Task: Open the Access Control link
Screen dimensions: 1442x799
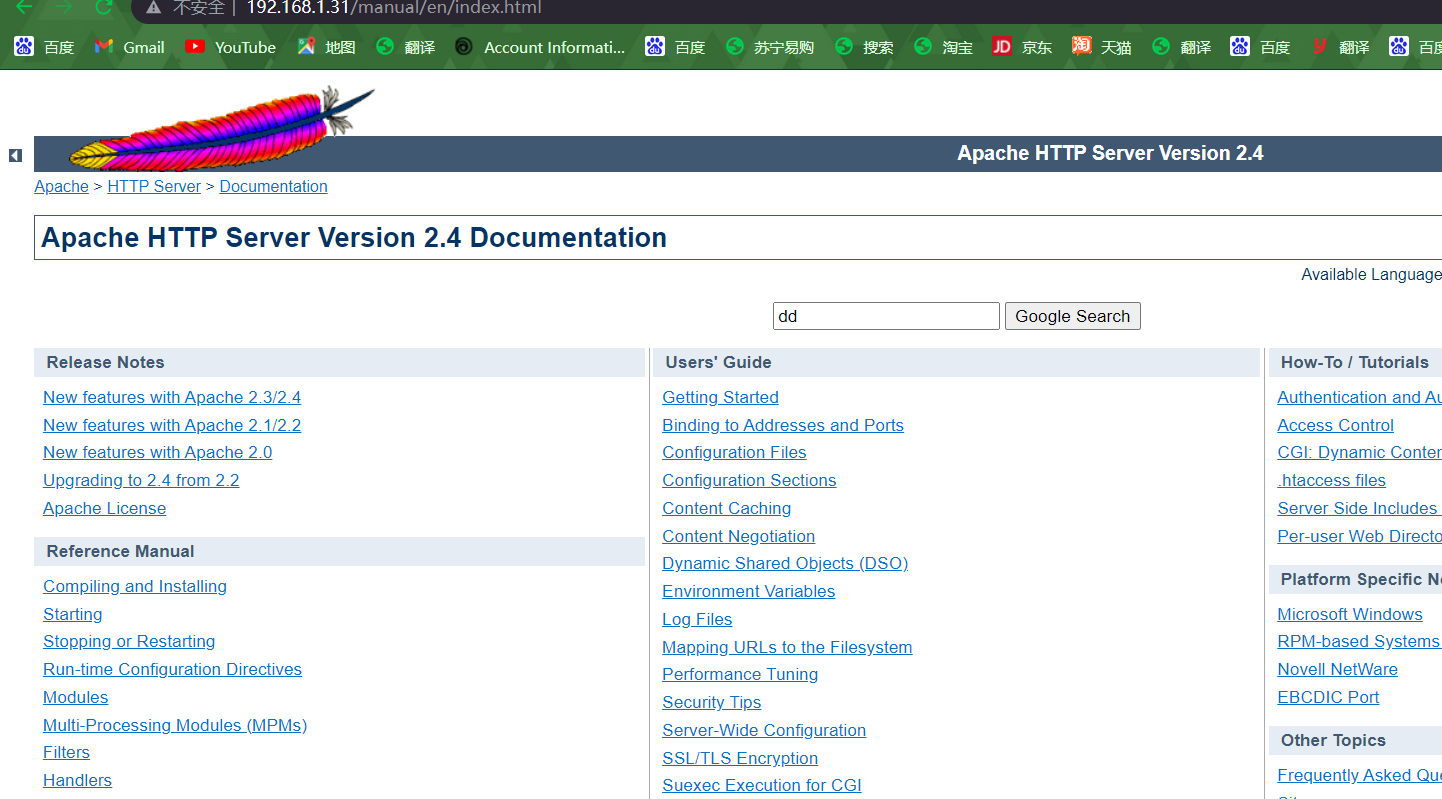Action: pyautogui.click(x=1335, y=425)
